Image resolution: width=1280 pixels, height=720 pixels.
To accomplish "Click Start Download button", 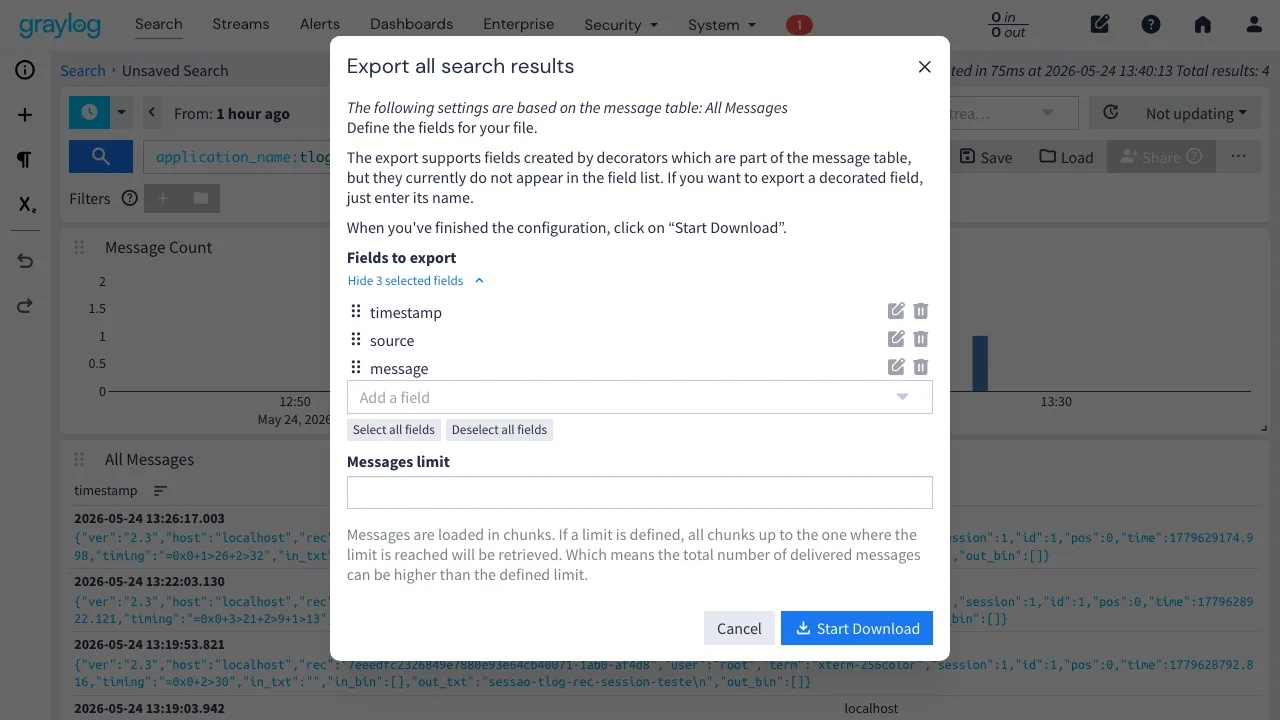I will 857,628.
